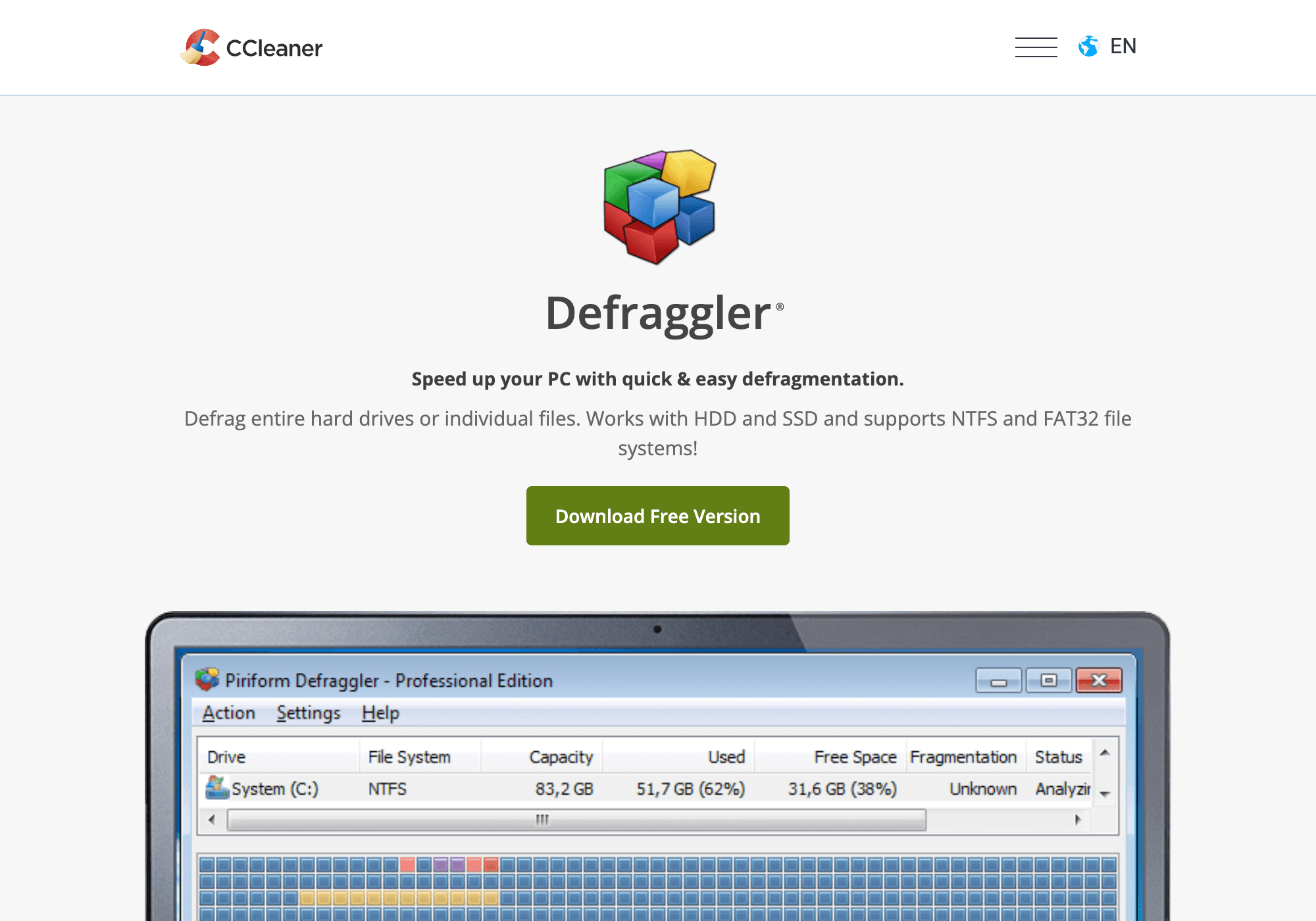Open the hamburger navigation menu

pyautogui.click(x=1036, y=47)
